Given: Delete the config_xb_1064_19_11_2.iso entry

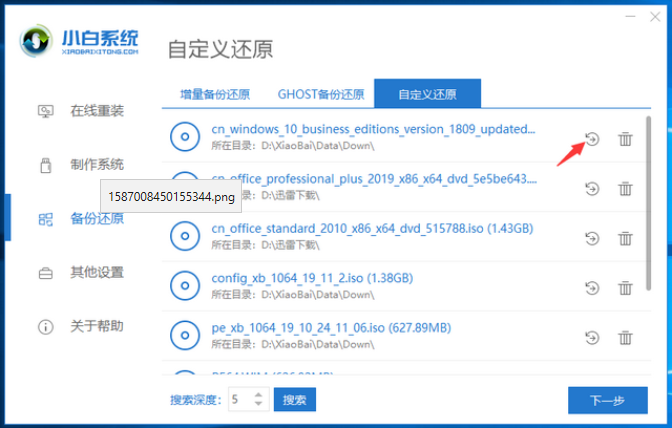Looking at the screenshot, I should (x=625, y=287).
